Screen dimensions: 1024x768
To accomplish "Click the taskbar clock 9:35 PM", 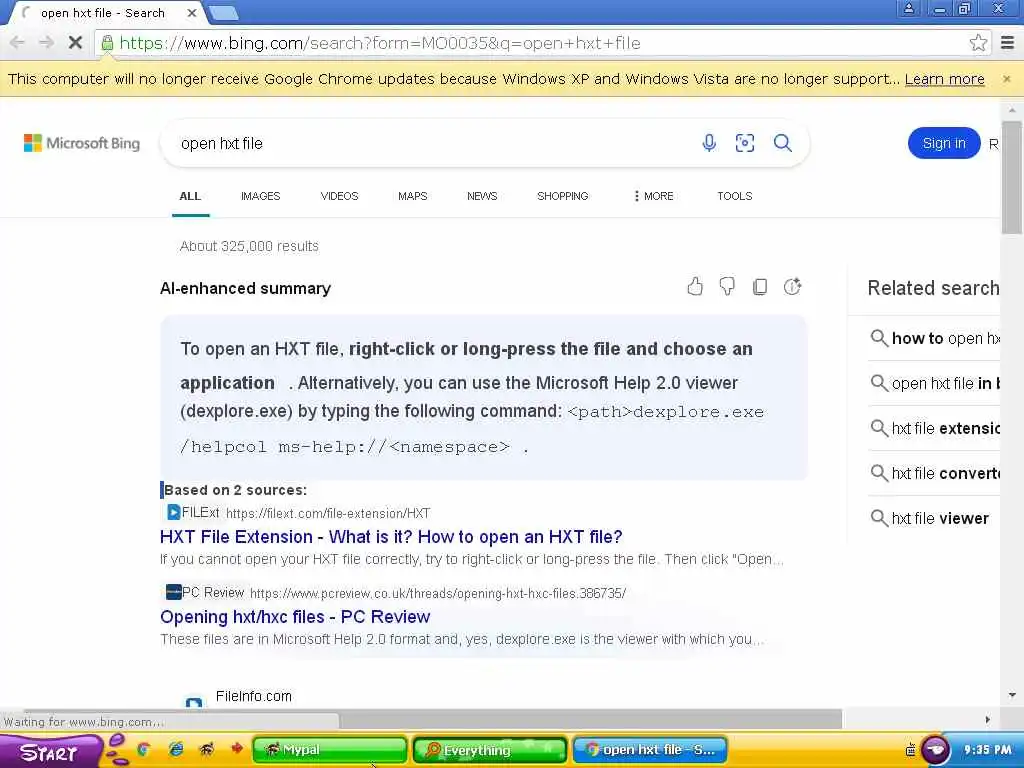I will click(987, 750).
